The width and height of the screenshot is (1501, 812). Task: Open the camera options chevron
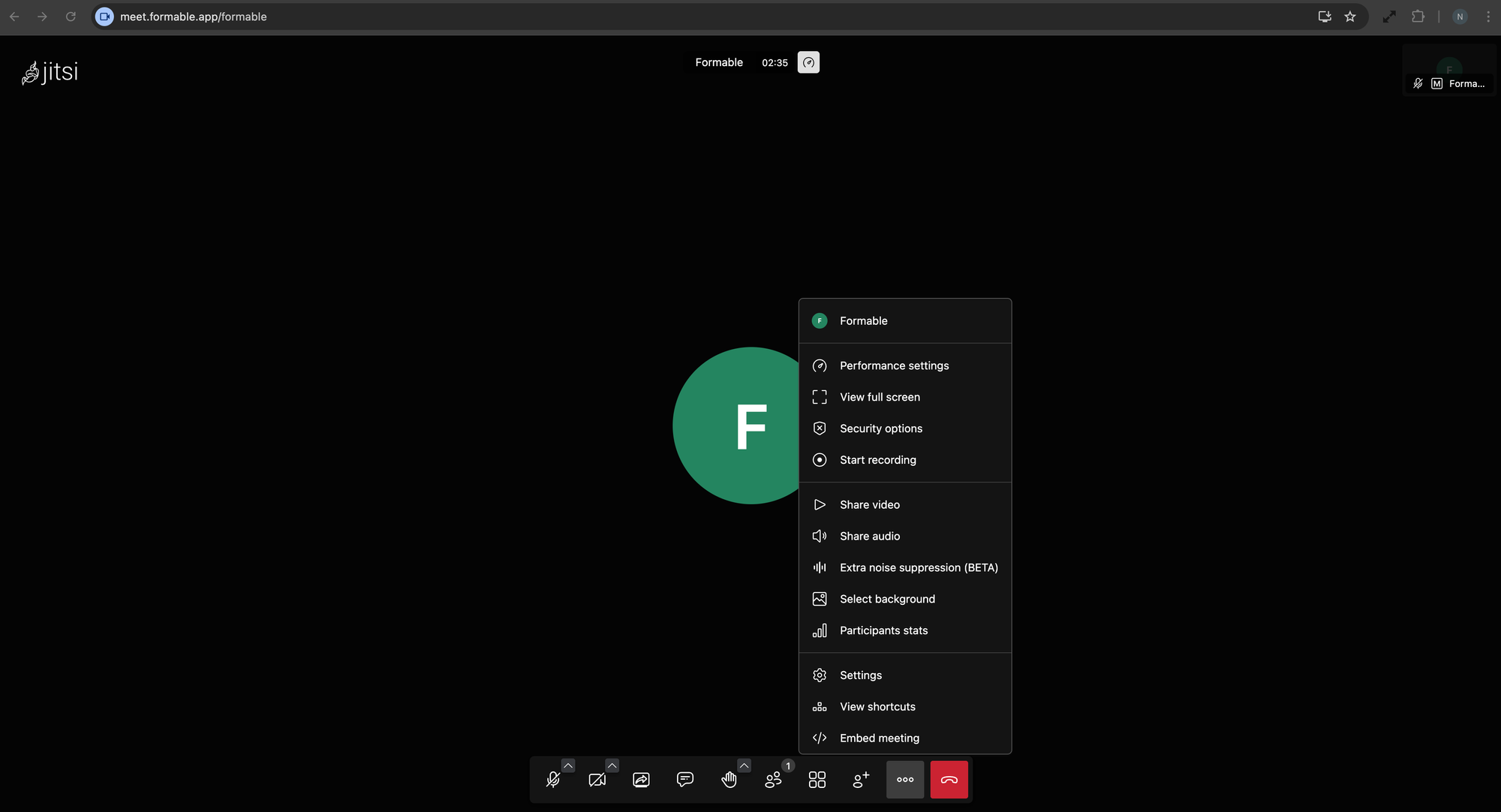(x=612, y=765)
